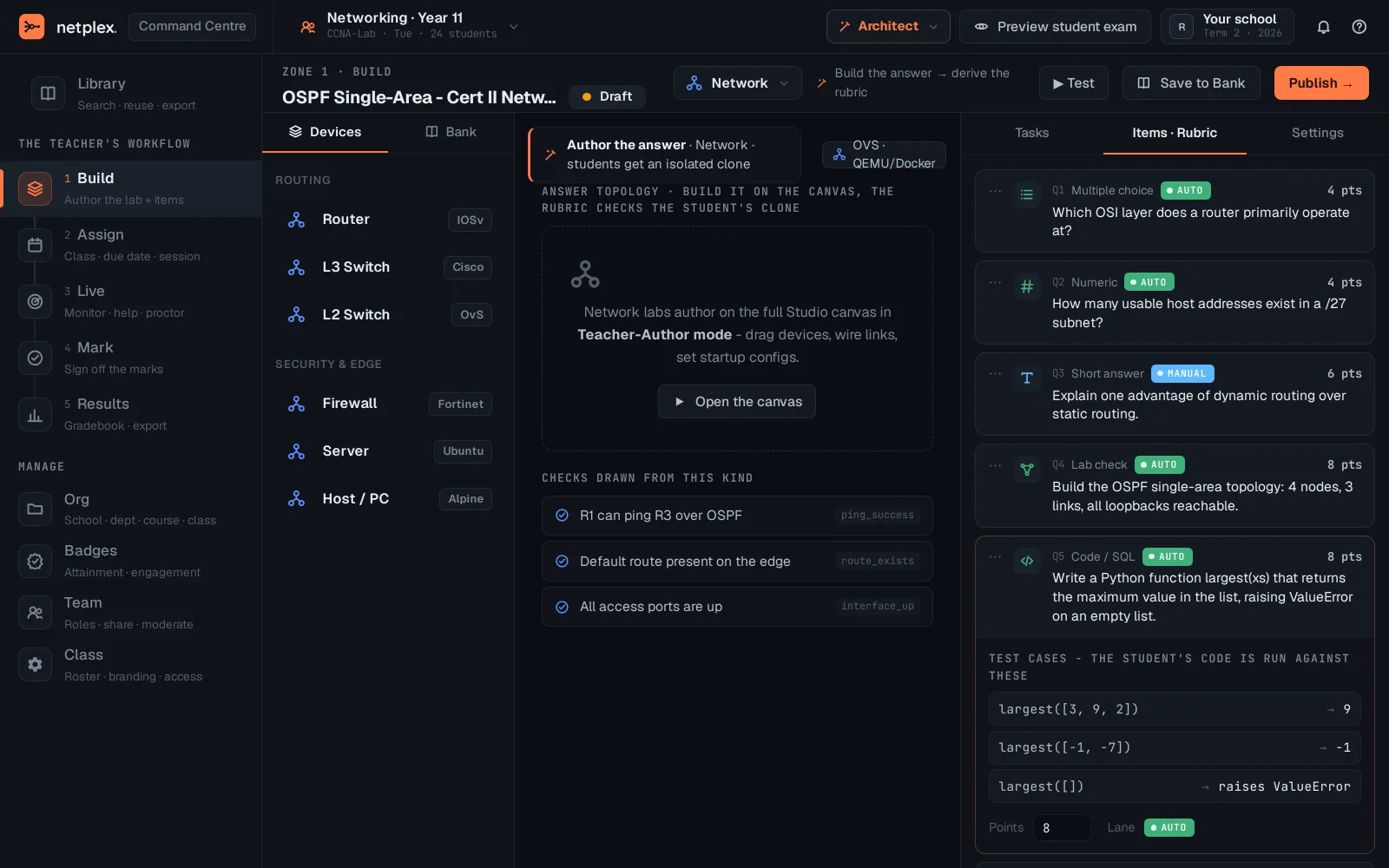This screenshot has width=1389, height=868.
Task: Click Preview student exam
Action: point(1055,27)
